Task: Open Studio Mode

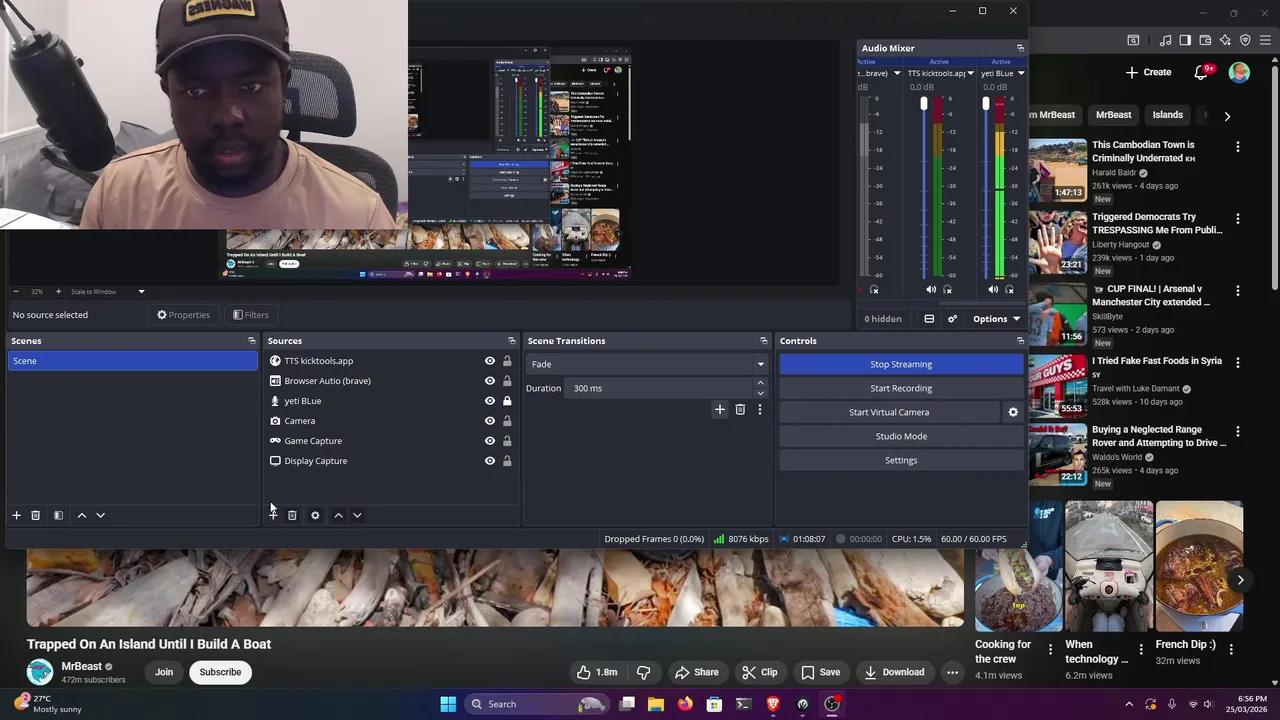Action: point(901,436)
